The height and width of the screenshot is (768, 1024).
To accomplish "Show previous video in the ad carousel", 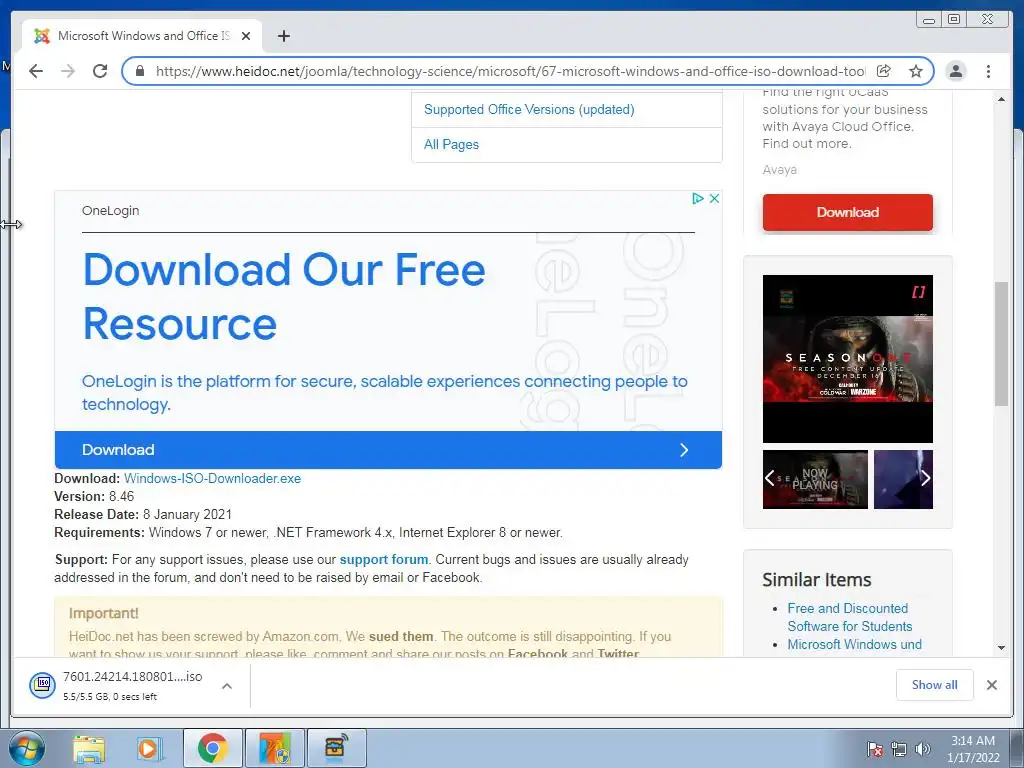I will 770,479.
